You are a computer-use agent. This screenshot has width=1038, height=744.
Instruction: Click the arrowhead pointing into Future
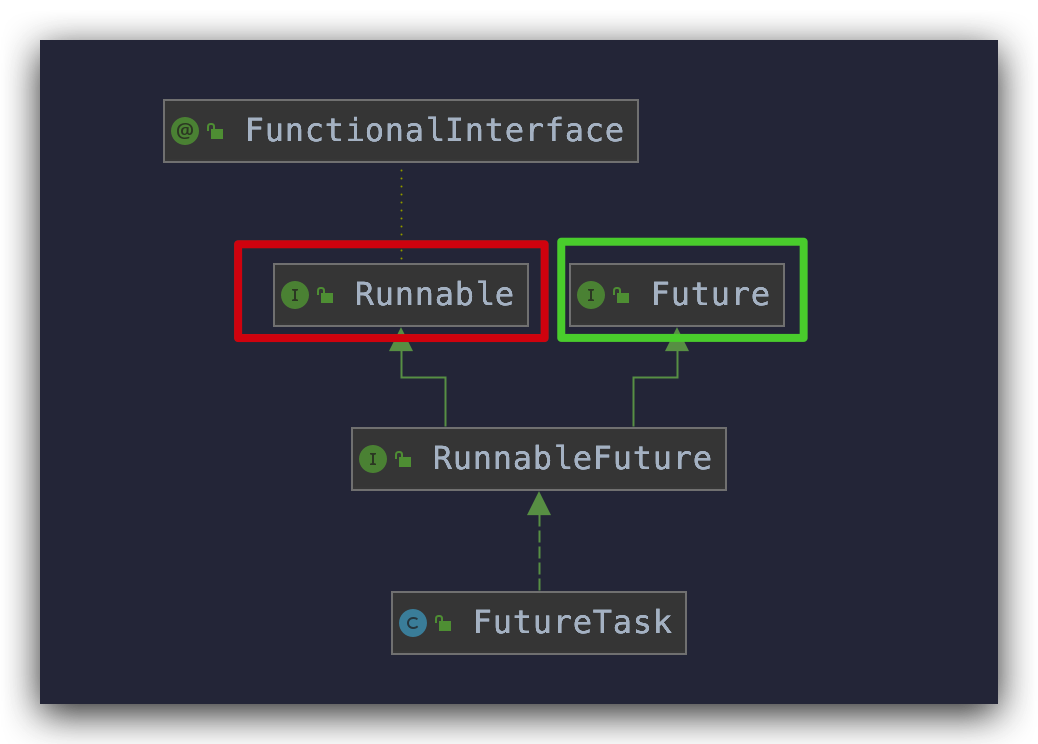tap(677, 340)
